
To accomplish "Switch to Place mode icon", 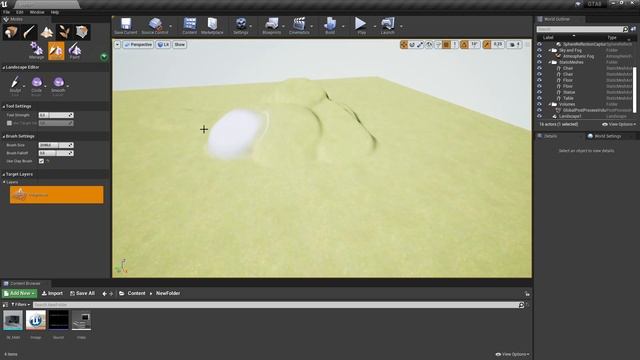I will 11,32.
